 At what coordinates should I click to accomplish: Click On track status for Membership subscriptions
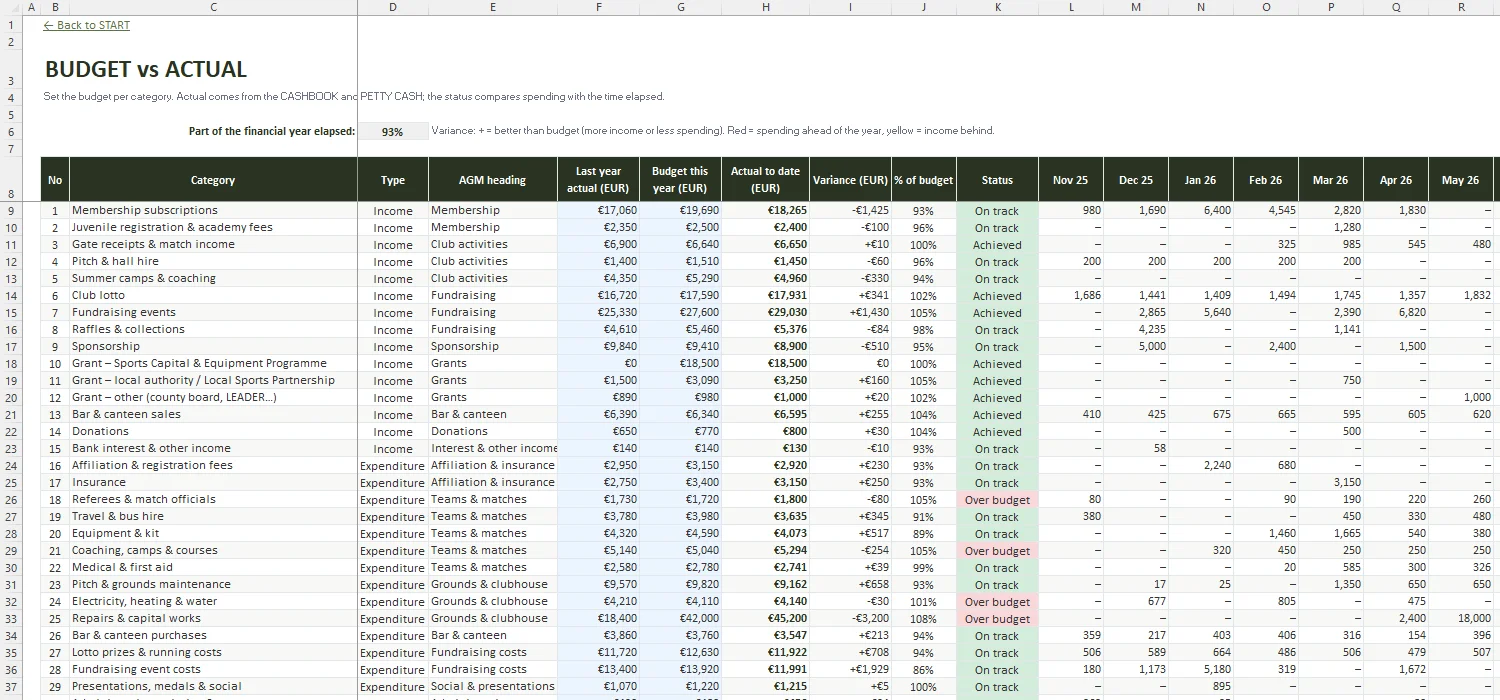[x=997, y=210]
